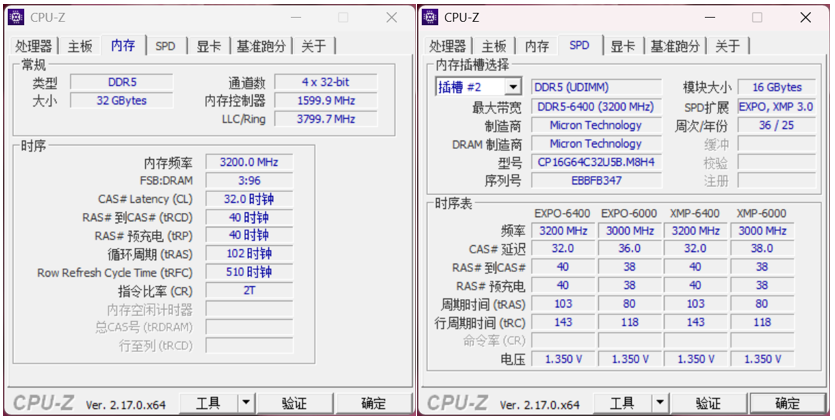Click the 工具 button in left window
This screenshot has height=420, width=835.
(208, 403)
